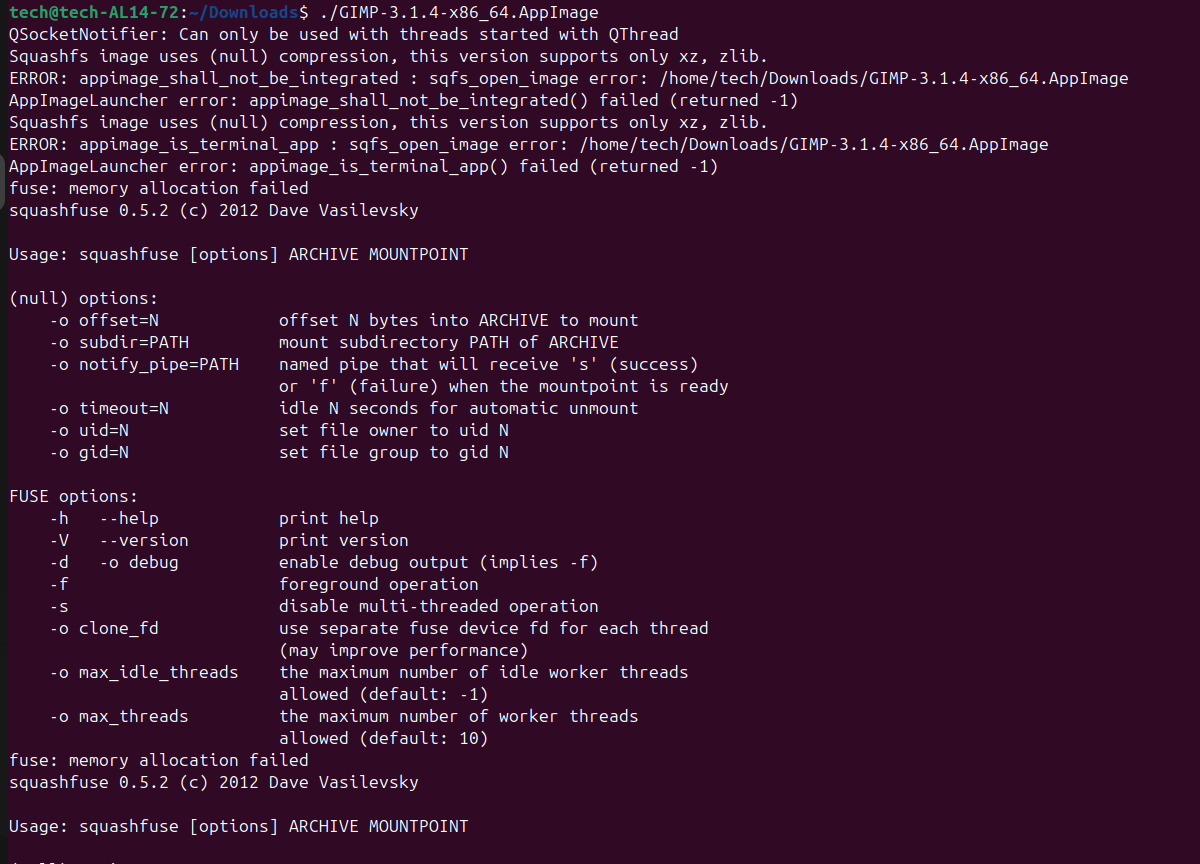Click the "-o max_threads" option
This screenshot has width=1200, height=864.
(x=119, y=717)
